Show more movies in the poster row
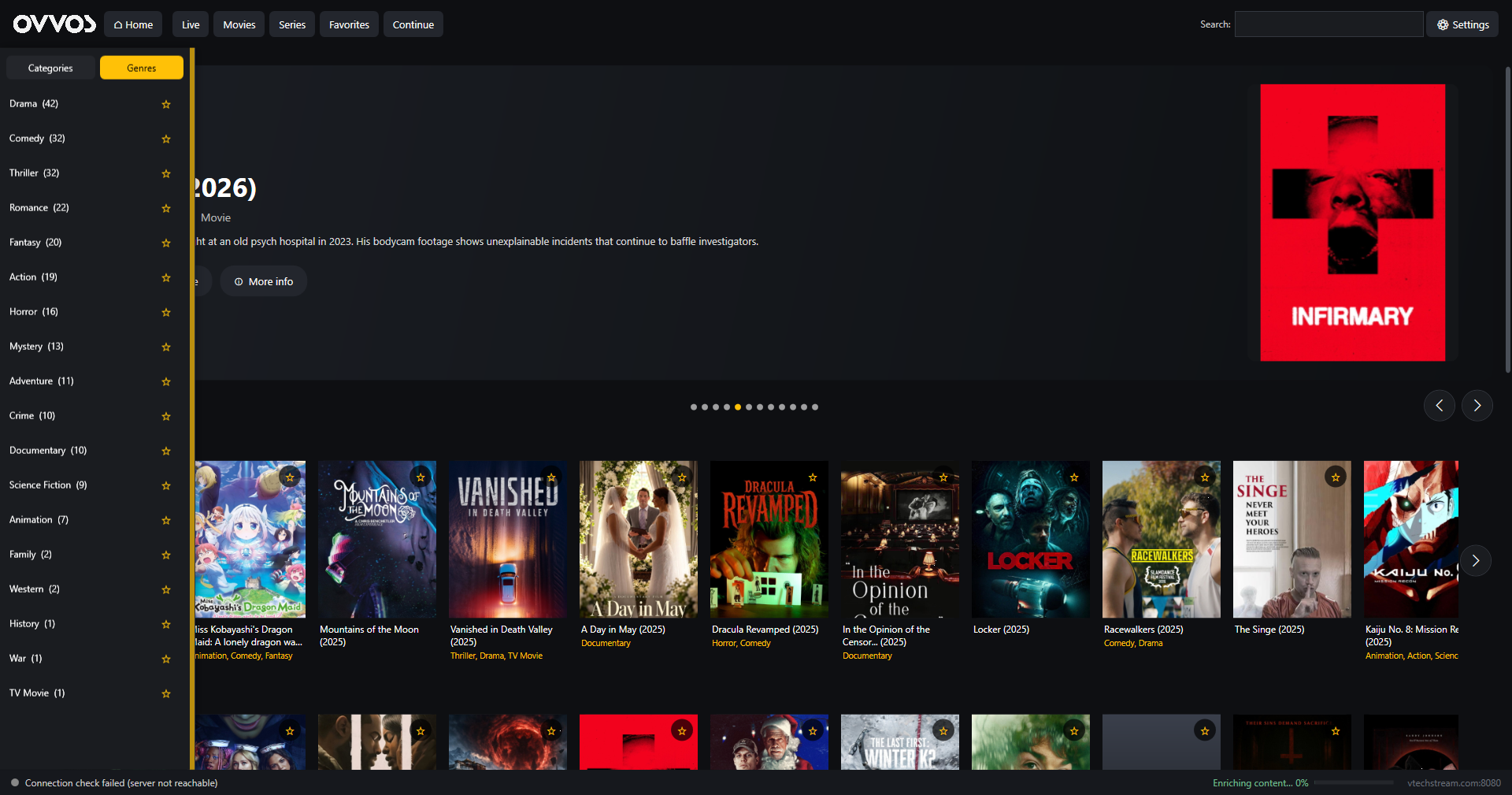 pos(1476,561)
